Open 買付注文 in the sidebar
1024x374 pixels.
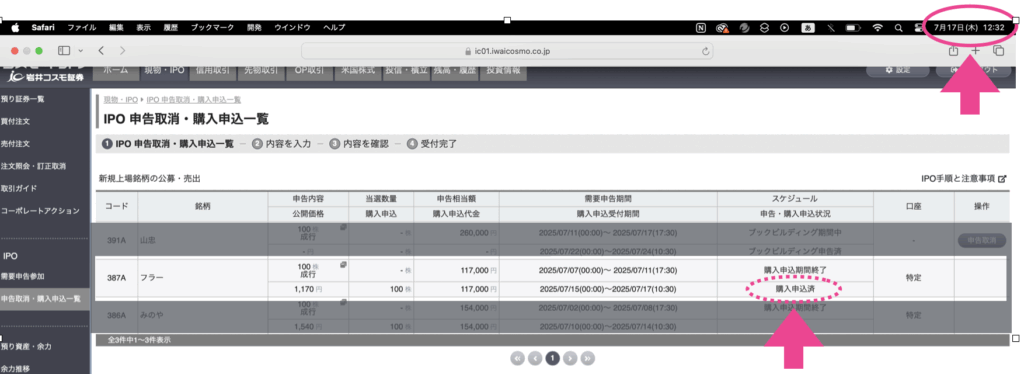point(16,121)
